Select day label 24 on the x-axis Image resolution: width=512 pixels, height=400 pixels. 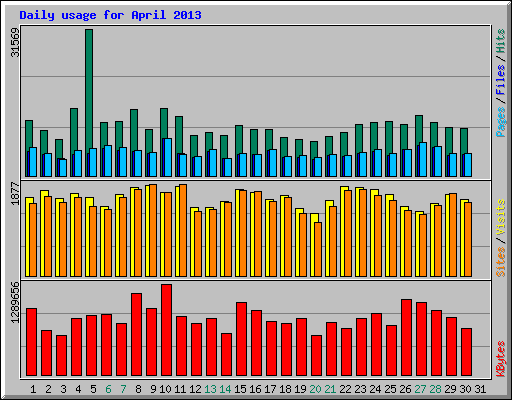click(x=375, y=389)
